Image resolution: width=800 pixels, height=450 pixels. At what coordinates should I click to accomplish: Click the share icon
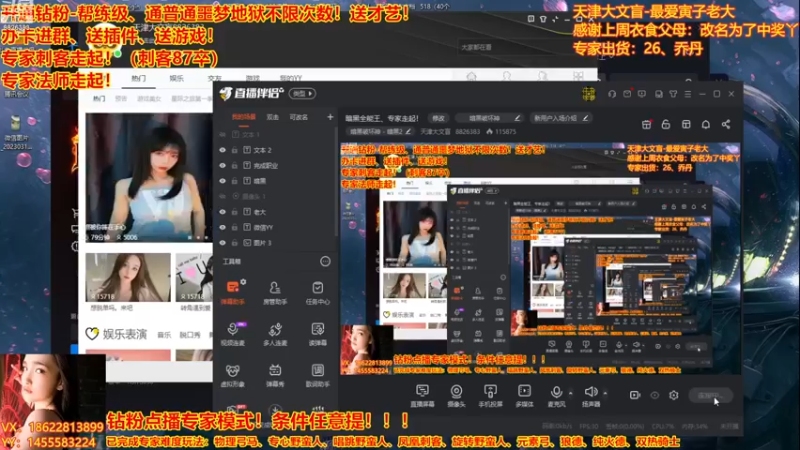point(726,124)
